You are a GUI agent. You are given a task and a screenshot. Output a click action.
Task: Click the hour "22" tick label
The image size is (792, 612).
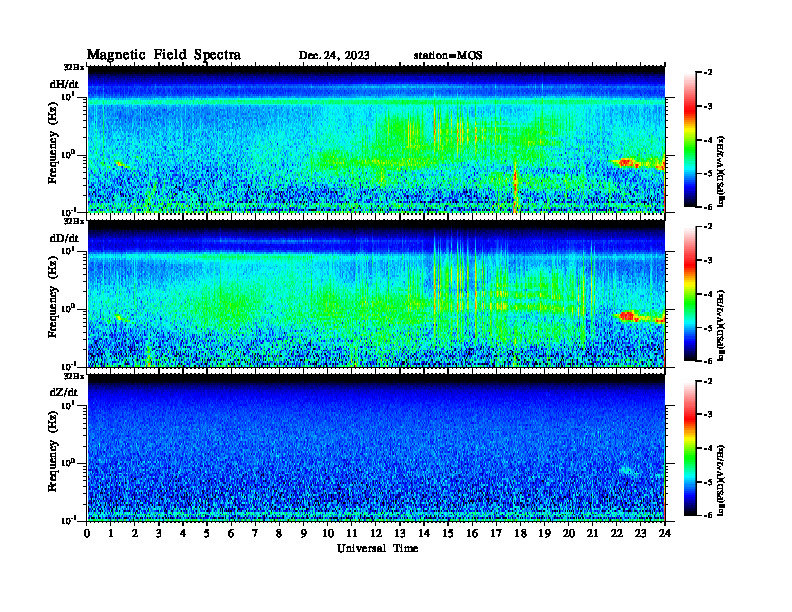pyautogui.click(x=617, y=534)
